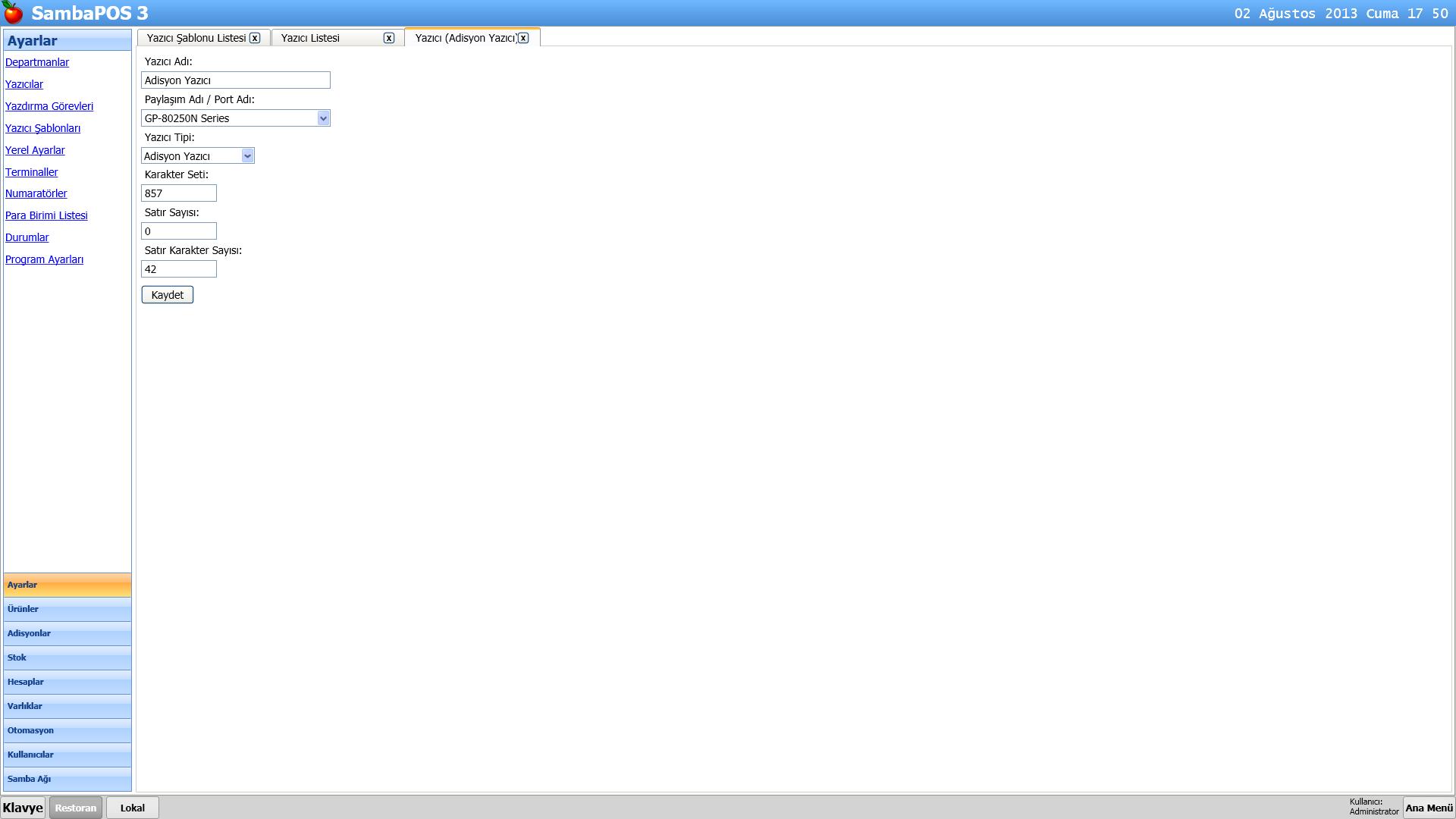Open the Yazıcı Tipi dropdown arrow
Viewport: 1456px width, 819px height.
click(247, 156)
